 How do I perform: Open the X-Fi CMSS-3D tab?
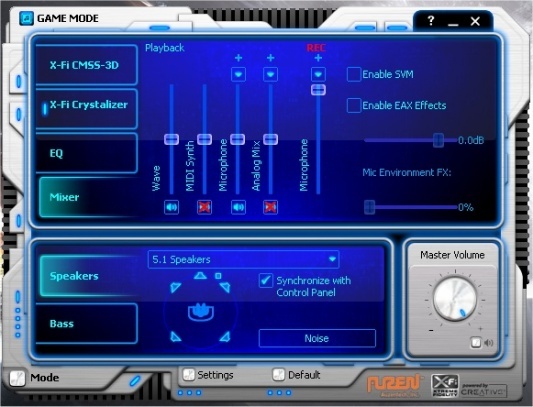pyautogui.click(x=86, y=65)
